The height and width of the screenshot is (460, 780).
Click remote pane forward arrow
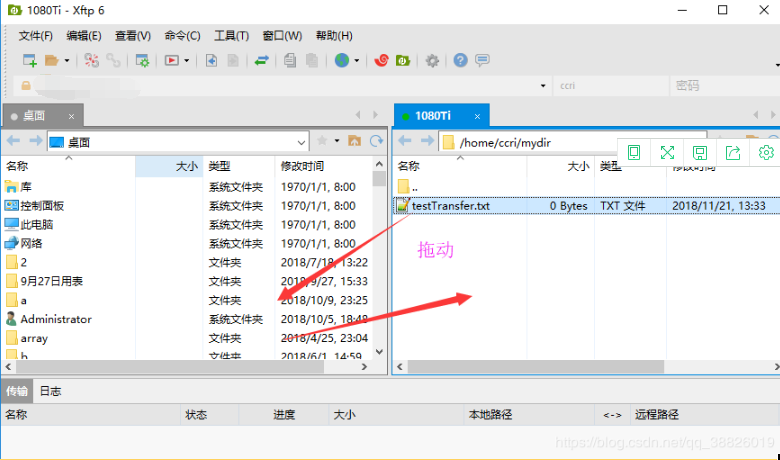[x=427, y=141]
